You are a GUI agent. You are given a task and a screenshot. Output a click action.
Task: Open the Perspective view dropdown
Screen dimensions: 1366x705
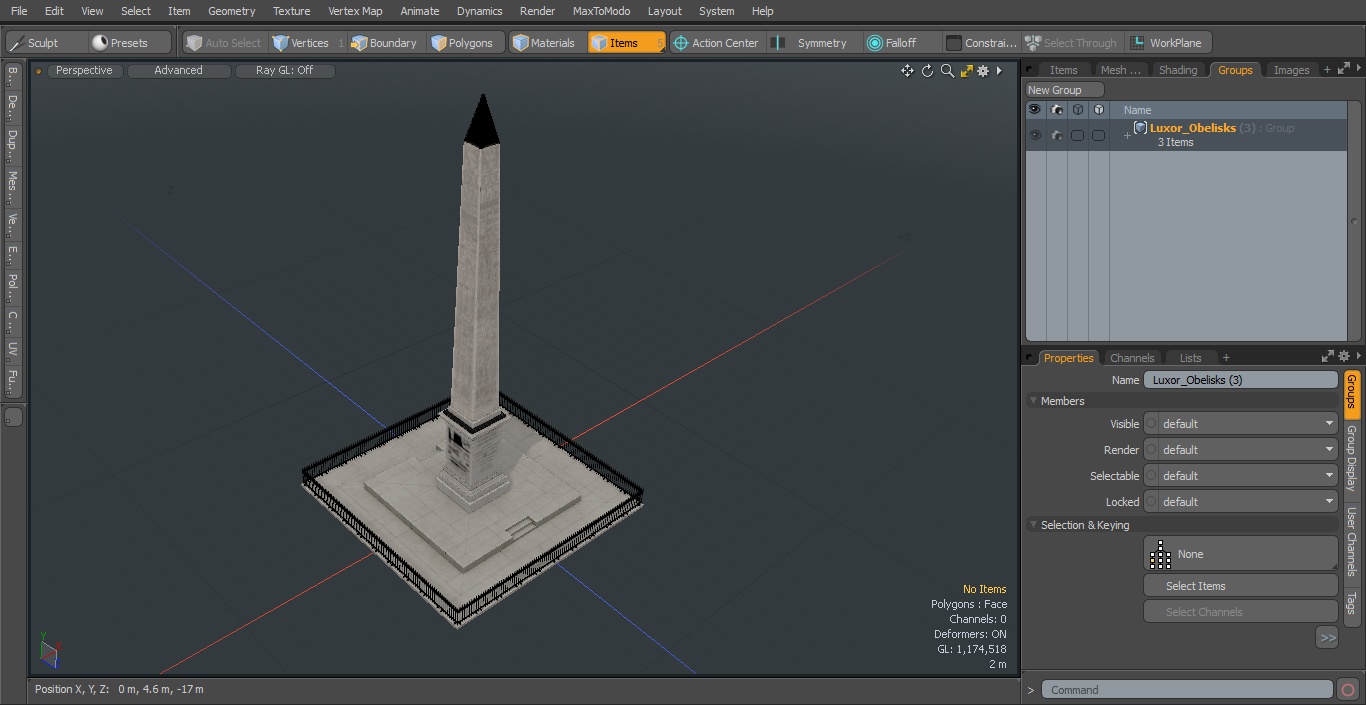pos(84,71)
